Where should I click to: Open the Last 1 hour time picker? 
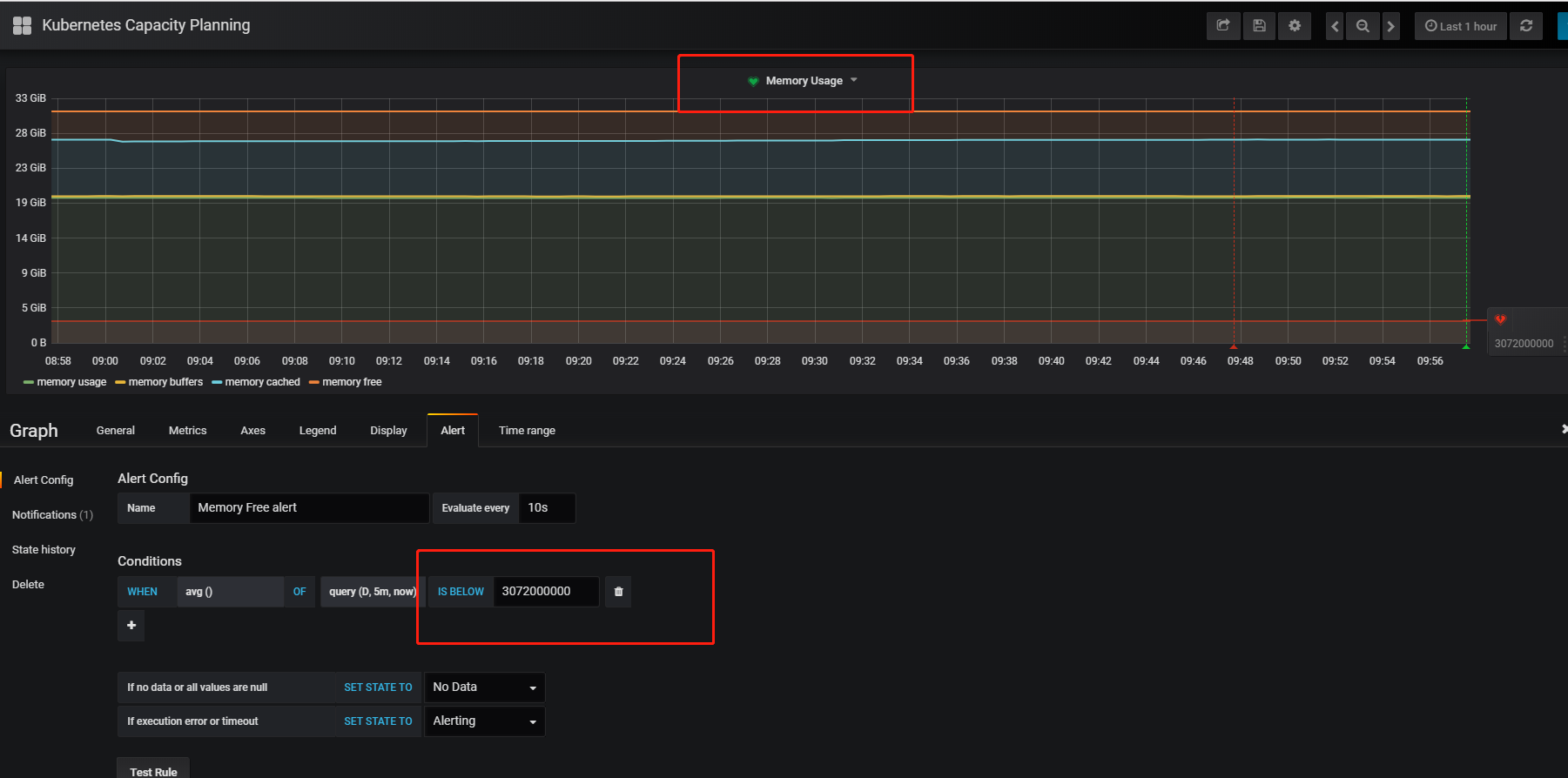click(1461, 26)
